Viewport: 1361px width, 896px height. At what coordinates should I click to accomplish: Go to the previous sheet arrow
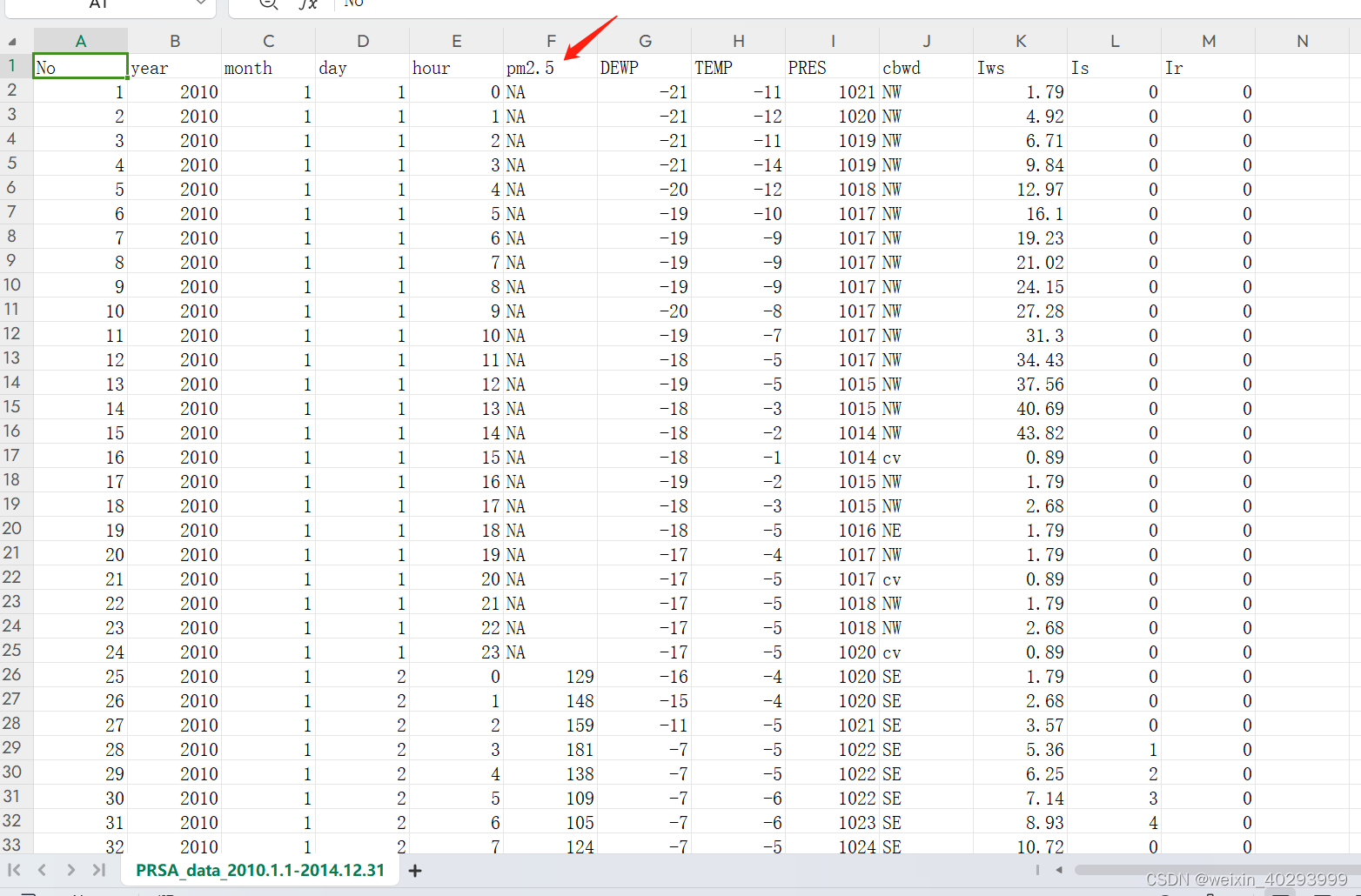point(42,870)
